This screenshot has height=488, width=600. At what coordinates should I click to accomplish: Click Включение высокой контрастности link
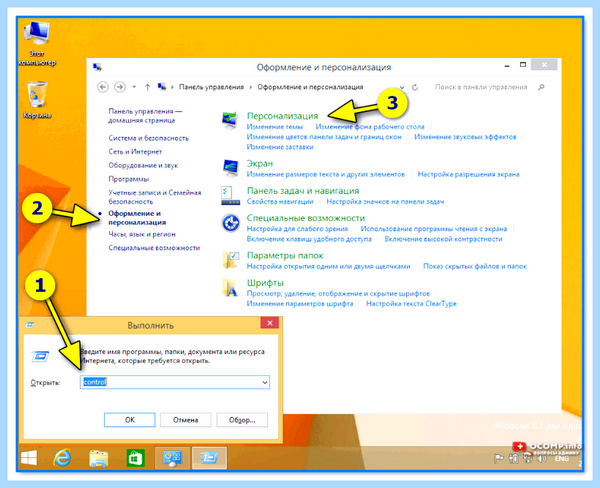pyautogui.click(x=443, y=239)
